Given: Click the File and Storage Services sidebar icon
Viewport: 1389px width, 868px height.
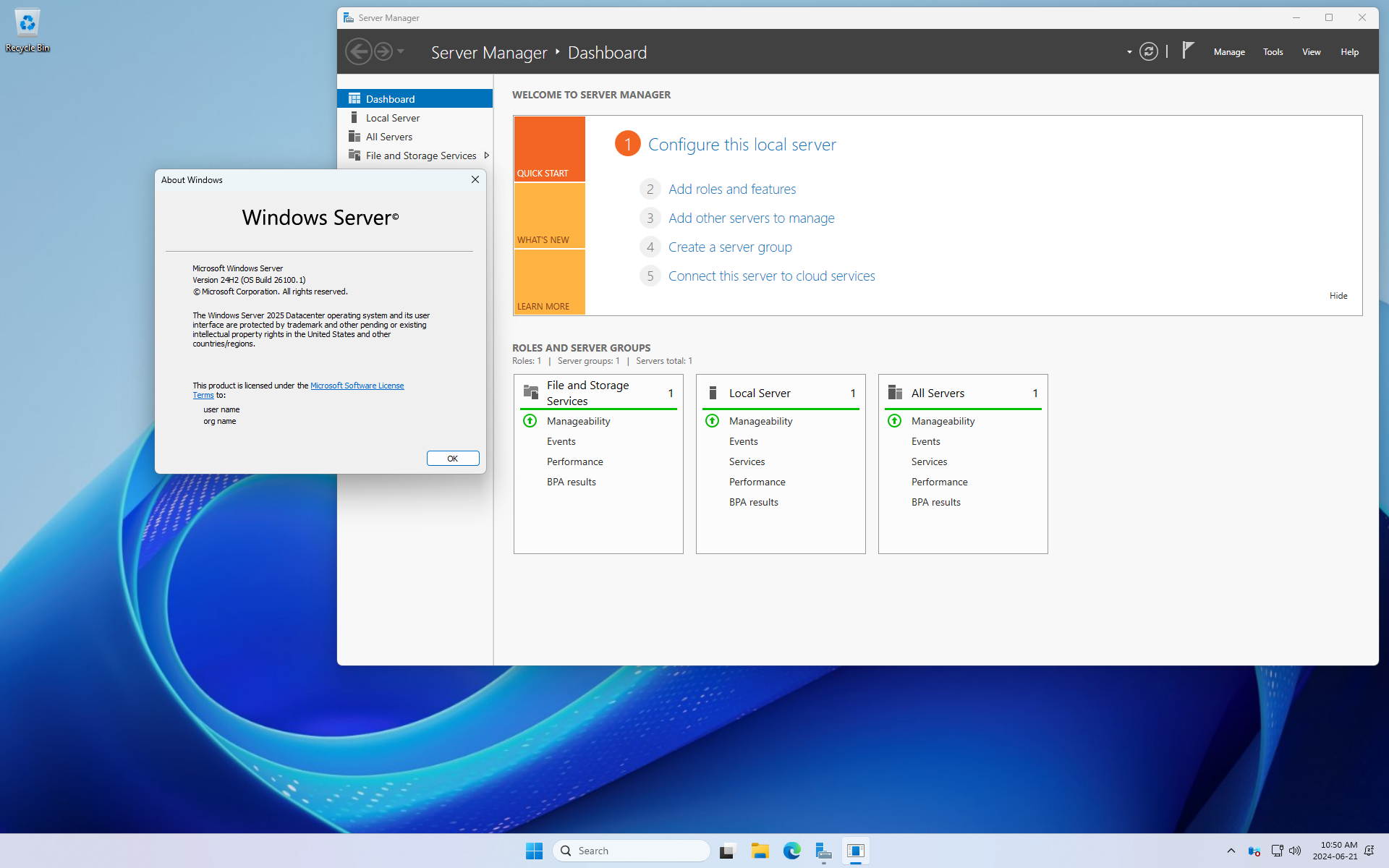Looking at the screenshot, I should 354,155.
